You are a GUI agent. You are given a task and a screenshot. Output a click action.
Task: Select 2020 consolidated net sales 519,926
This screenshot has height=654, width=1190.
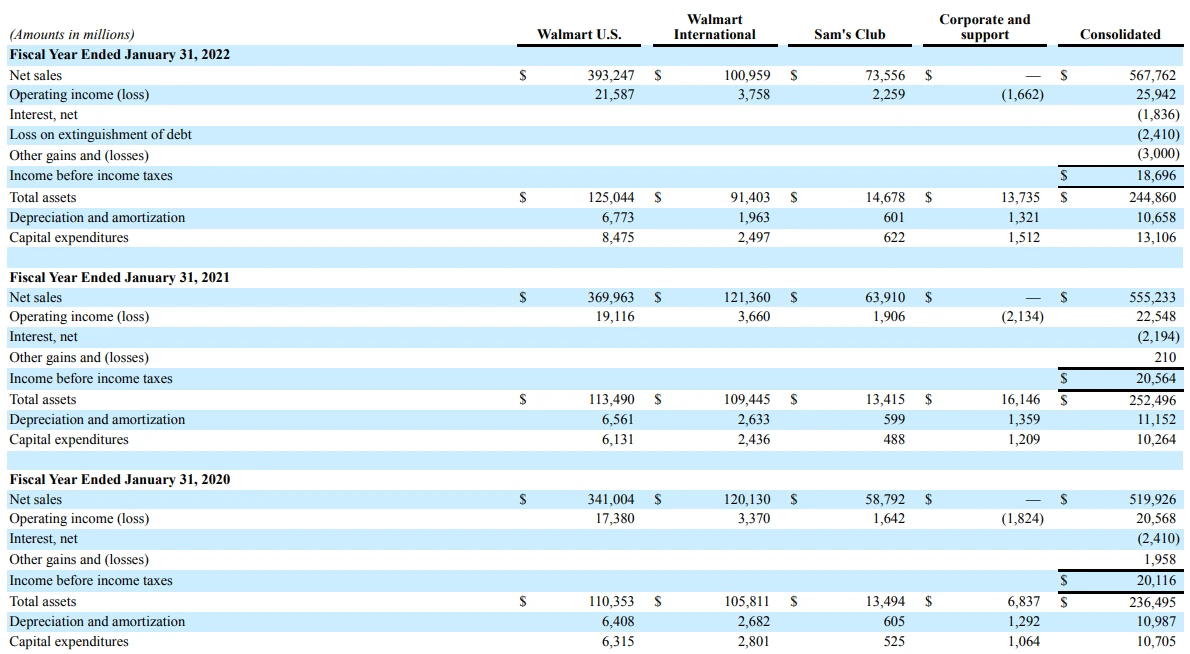click(x=1152, y=499)
